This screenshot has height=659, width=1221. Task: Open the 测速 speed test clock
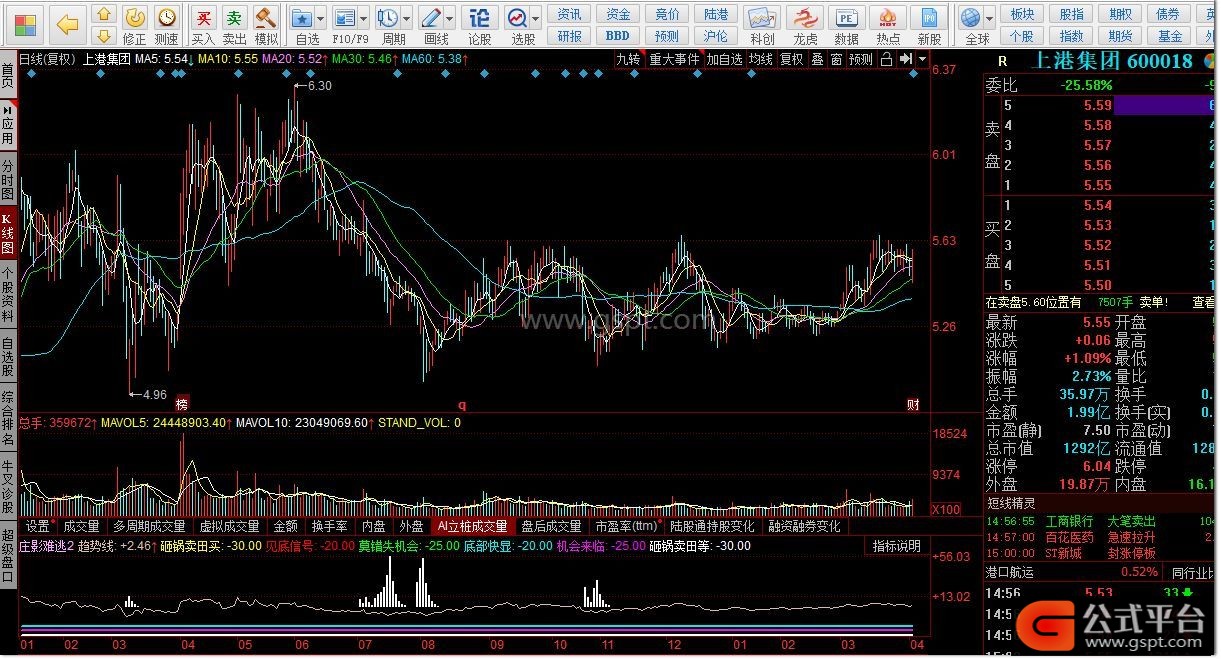coord(166,18)
